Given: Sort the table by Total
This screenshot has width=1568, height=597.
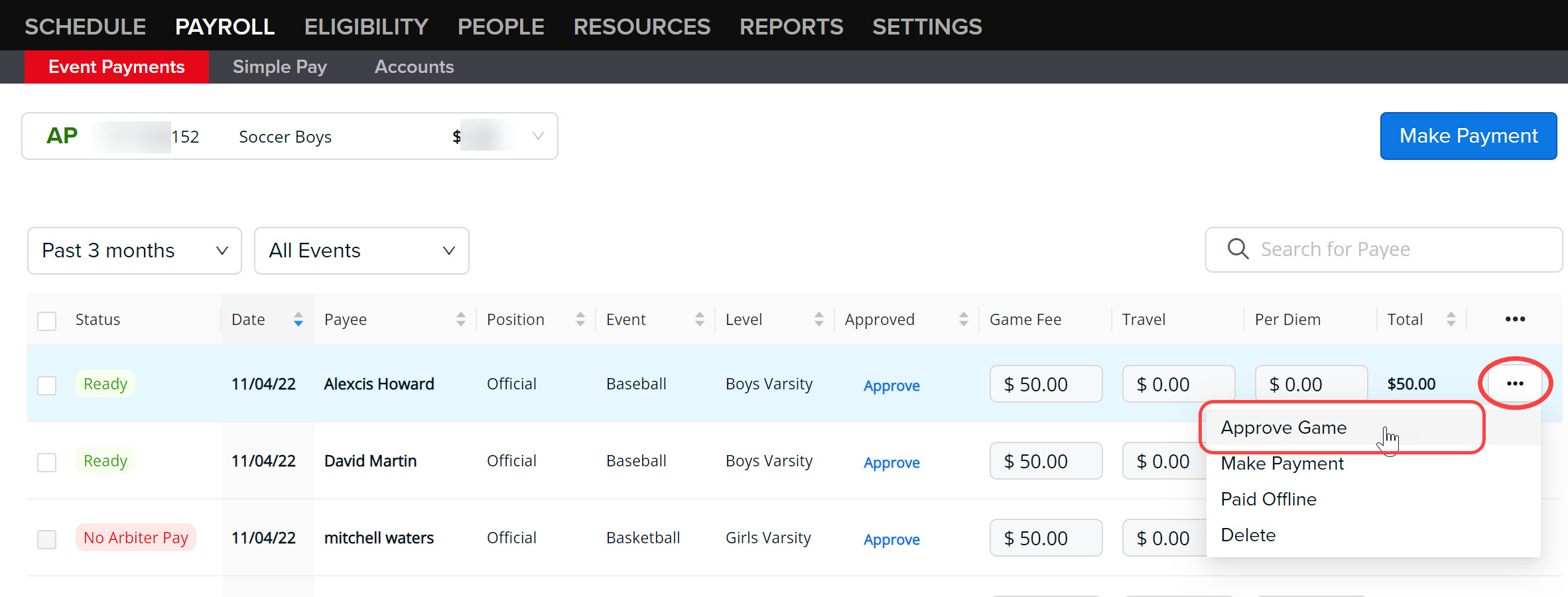Looking at the screenshot, I should click(1451, 320).
